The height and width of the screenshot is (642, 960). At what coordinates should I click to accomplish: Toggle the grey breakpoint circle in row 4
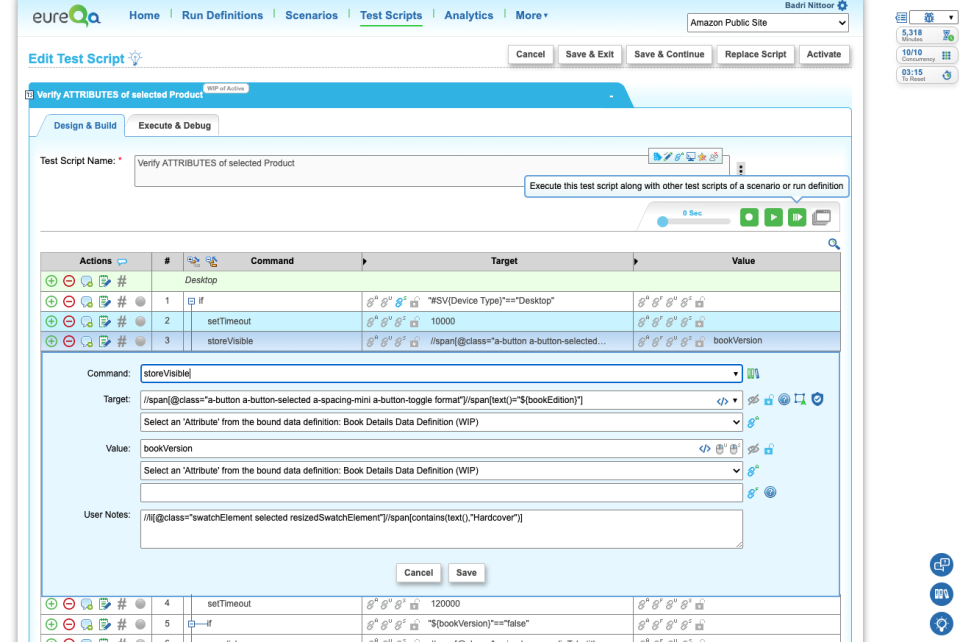140,604
